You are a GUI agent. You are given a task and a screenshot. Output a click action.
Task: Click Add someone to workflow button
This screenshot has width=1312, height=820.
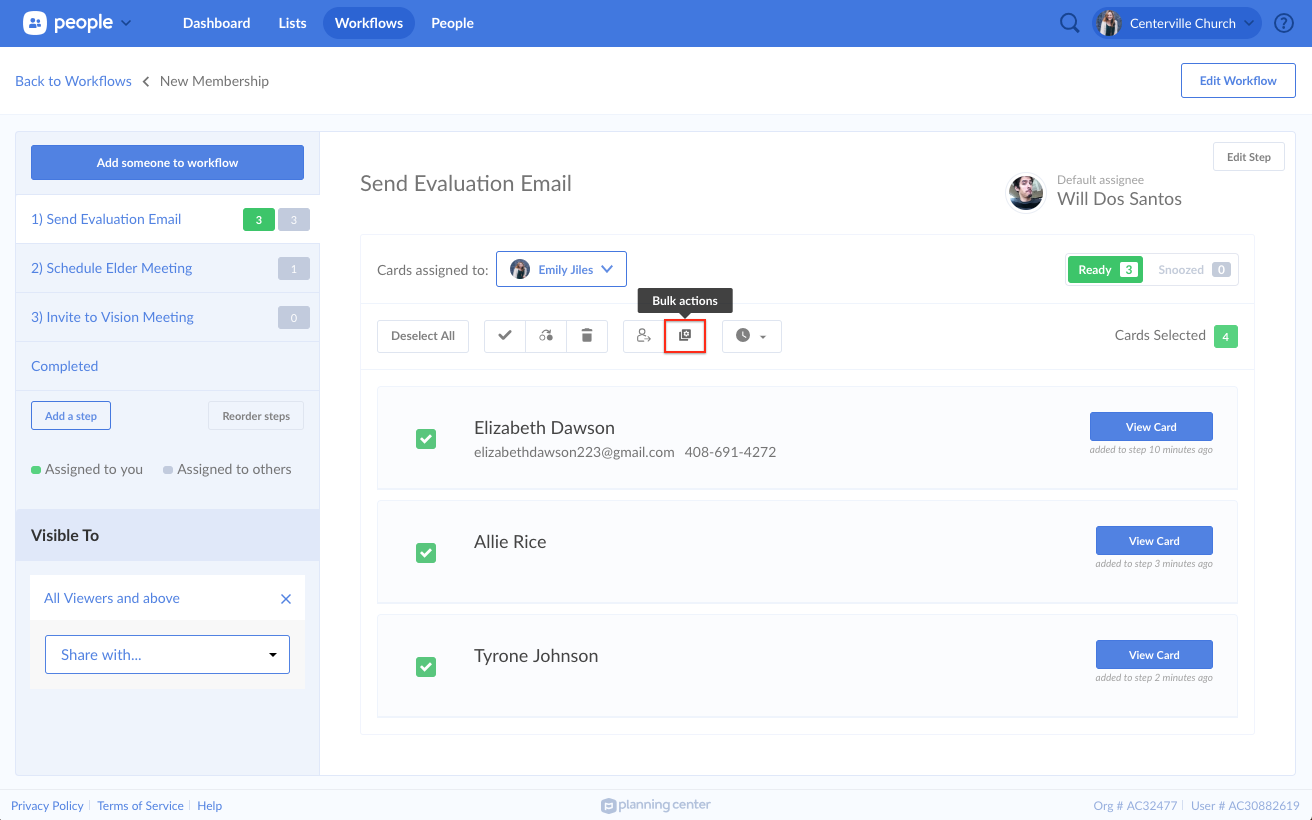(x=167, y=163)
